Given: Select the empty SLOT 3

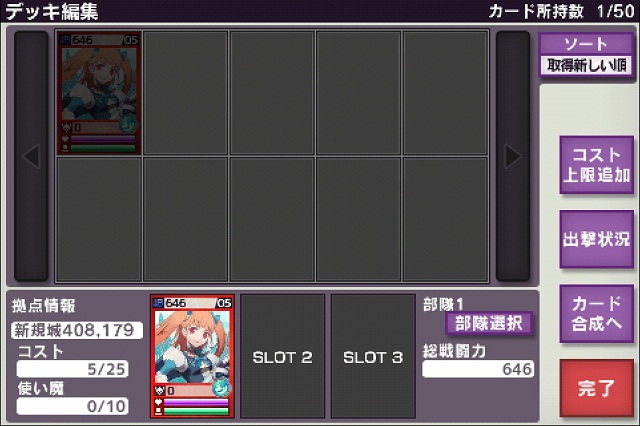Looking at the screenshot, I should tap(373, 356).
